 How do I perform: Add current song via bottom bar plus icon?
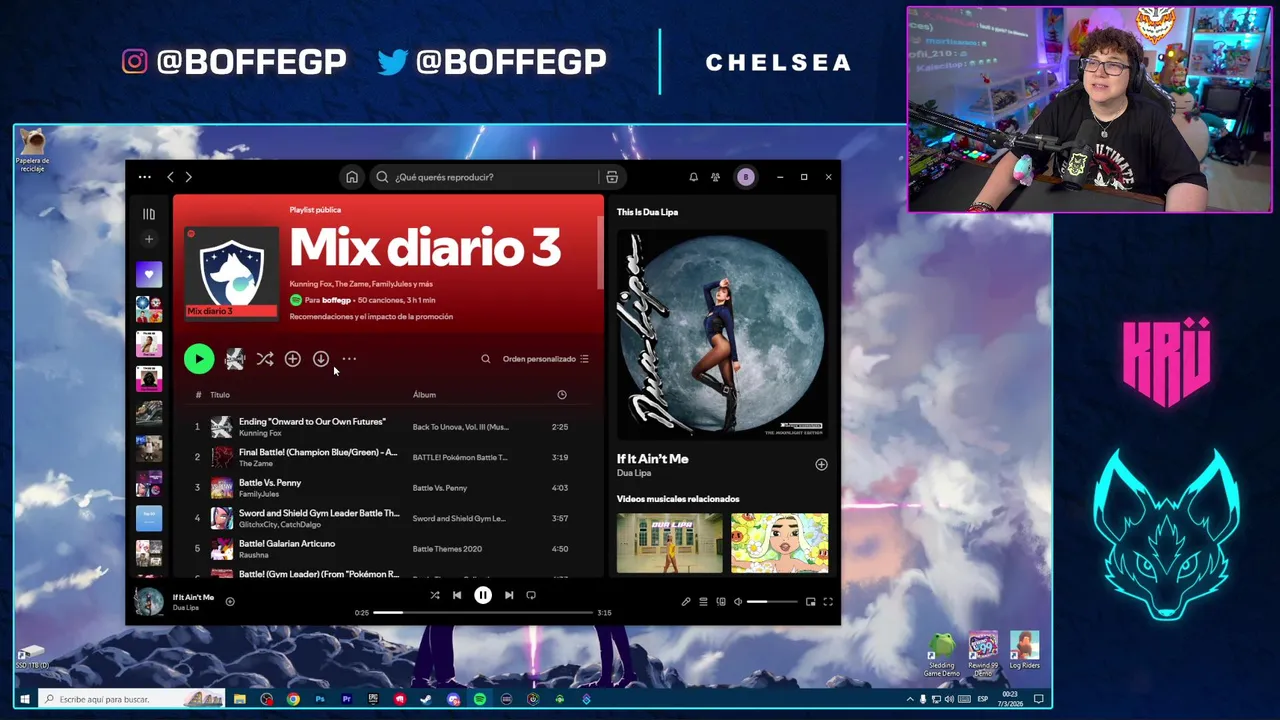[x=230, y=602]
